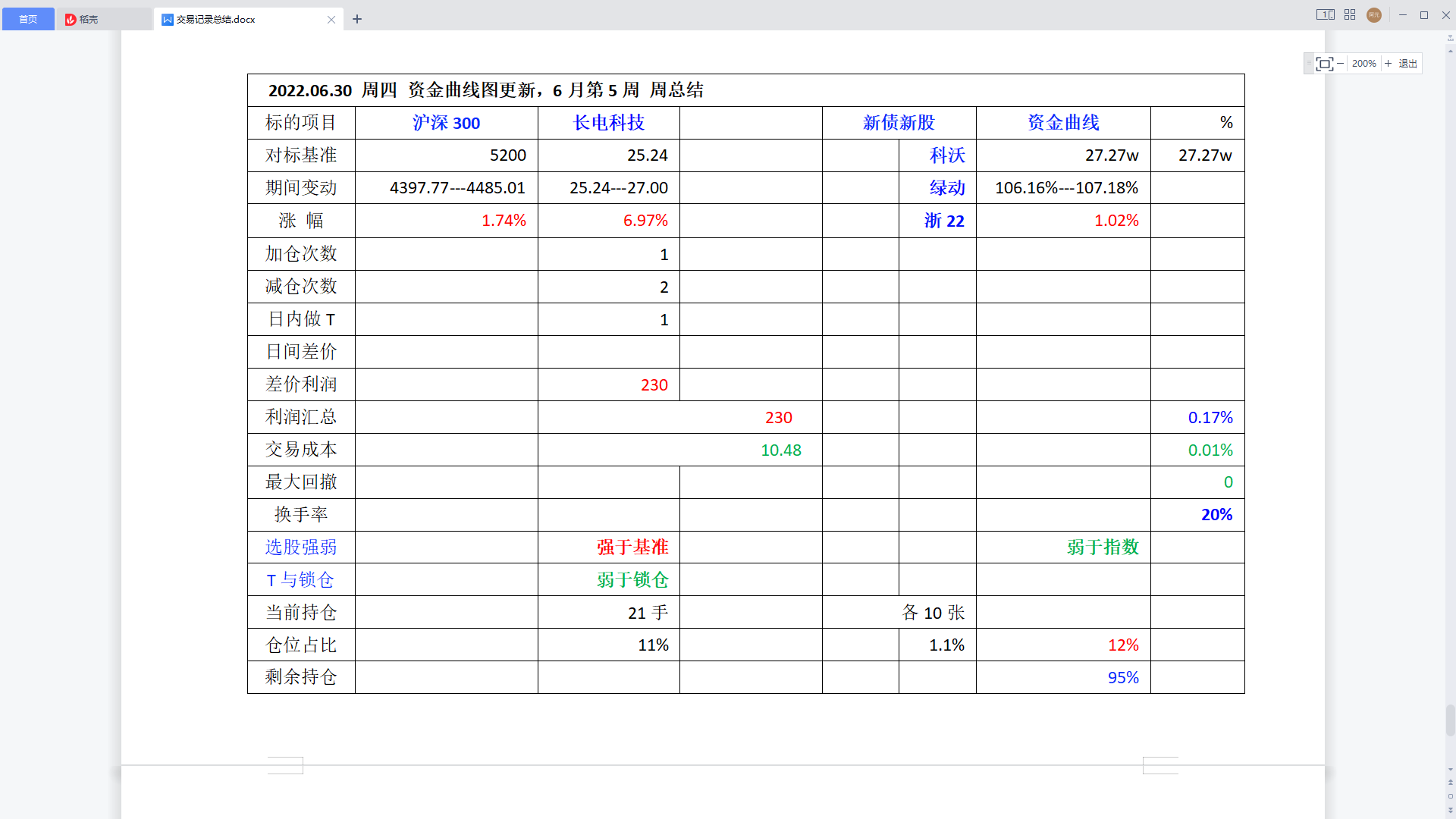Click the new tab plus icon

pyautogui.click(x=357, y=19)
